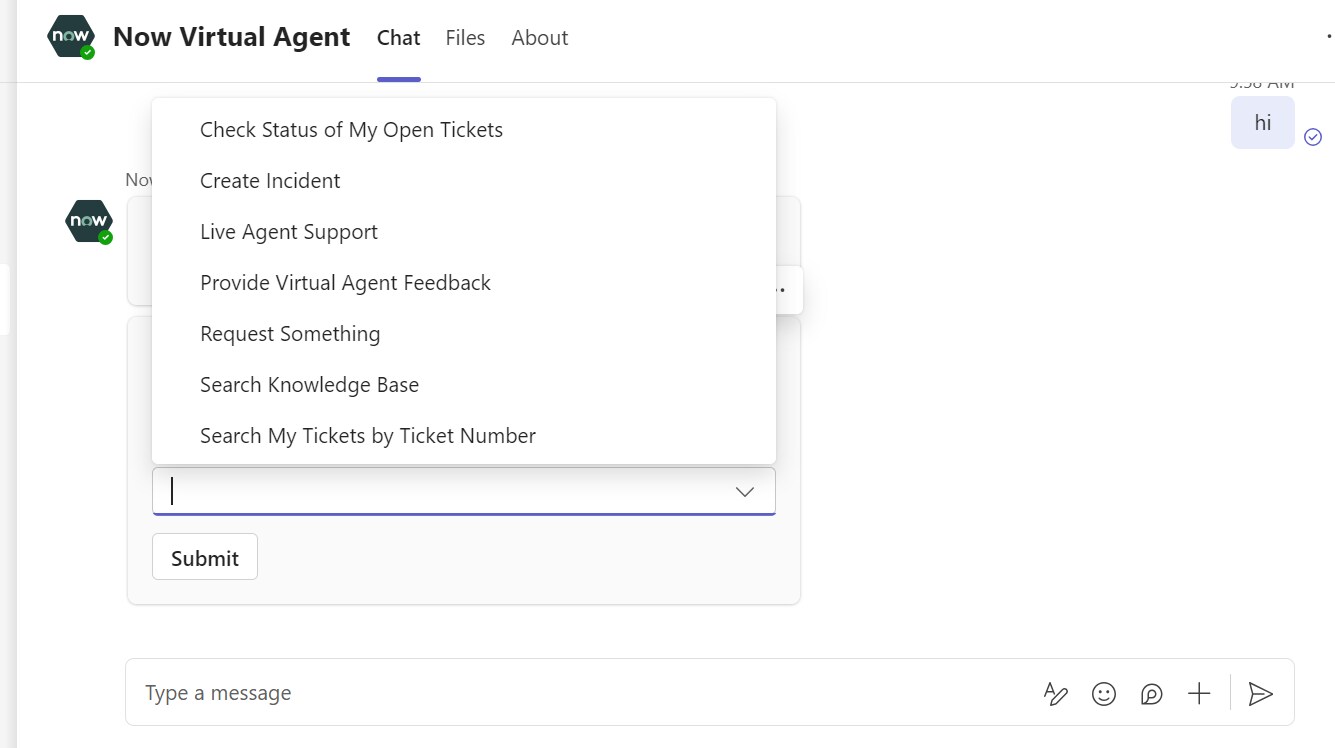The height and width of the screenshot is (748, 1335).
Task: Click the delivered checkmark next to the hi message
Action: coord(1313,137)
